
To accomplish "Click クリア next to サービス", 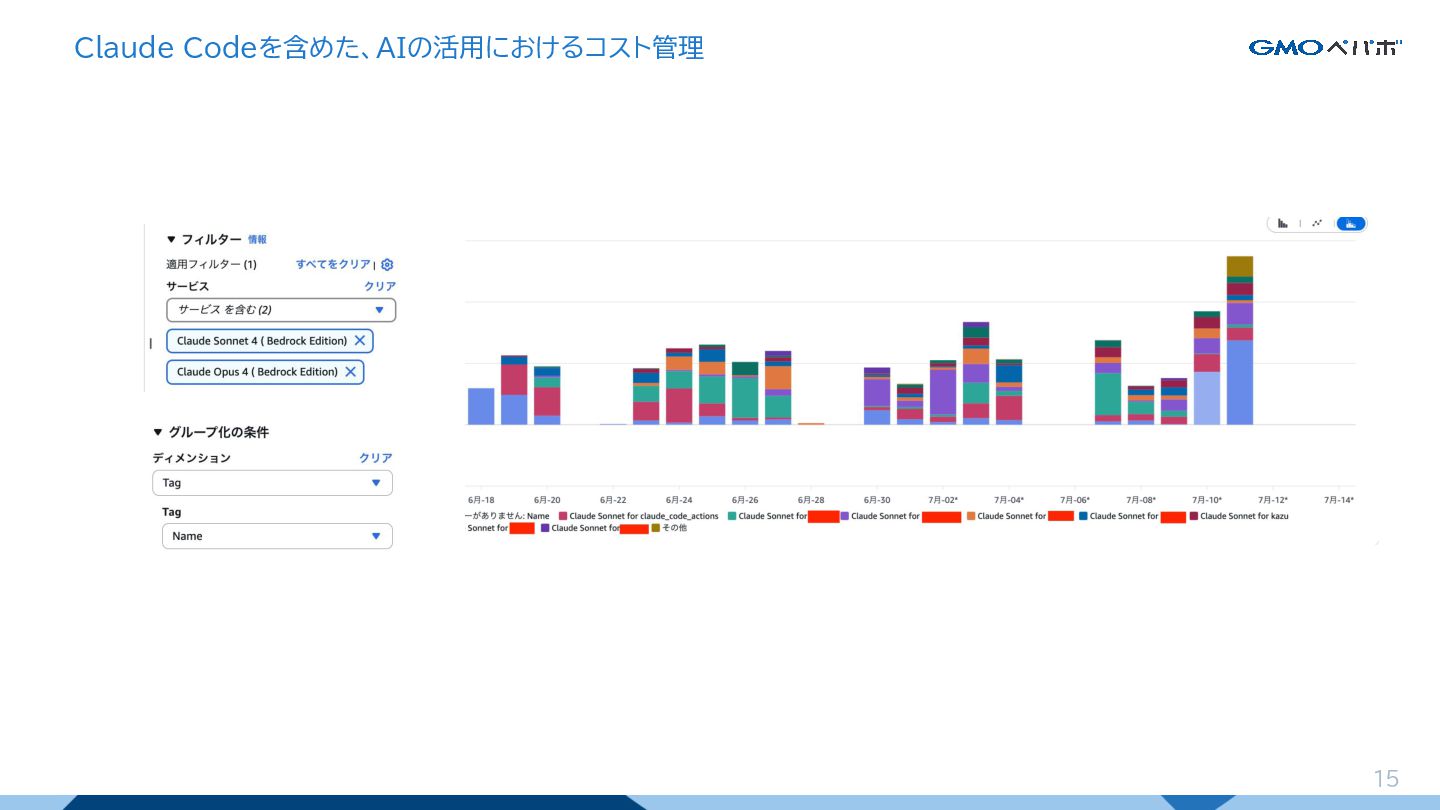I will tap(380, 287).
